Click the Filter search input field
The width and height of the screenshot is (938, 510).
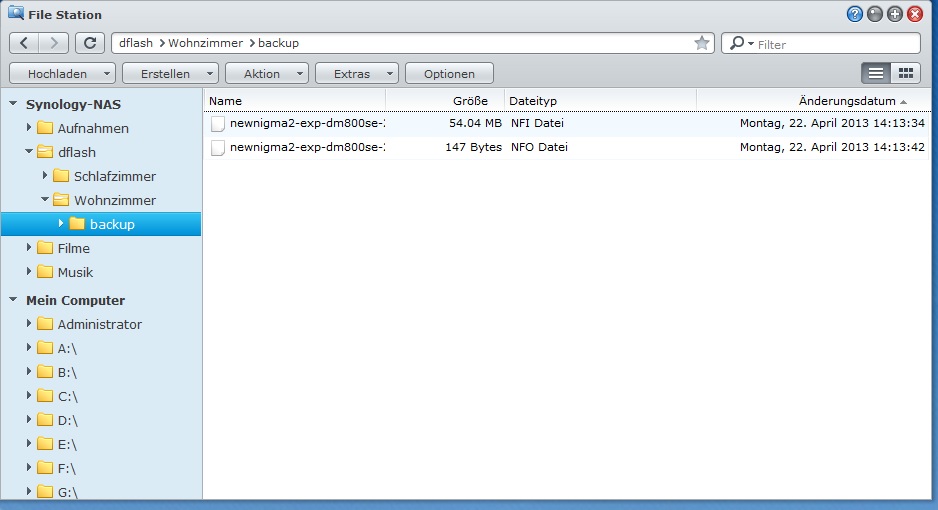(835, 44)
